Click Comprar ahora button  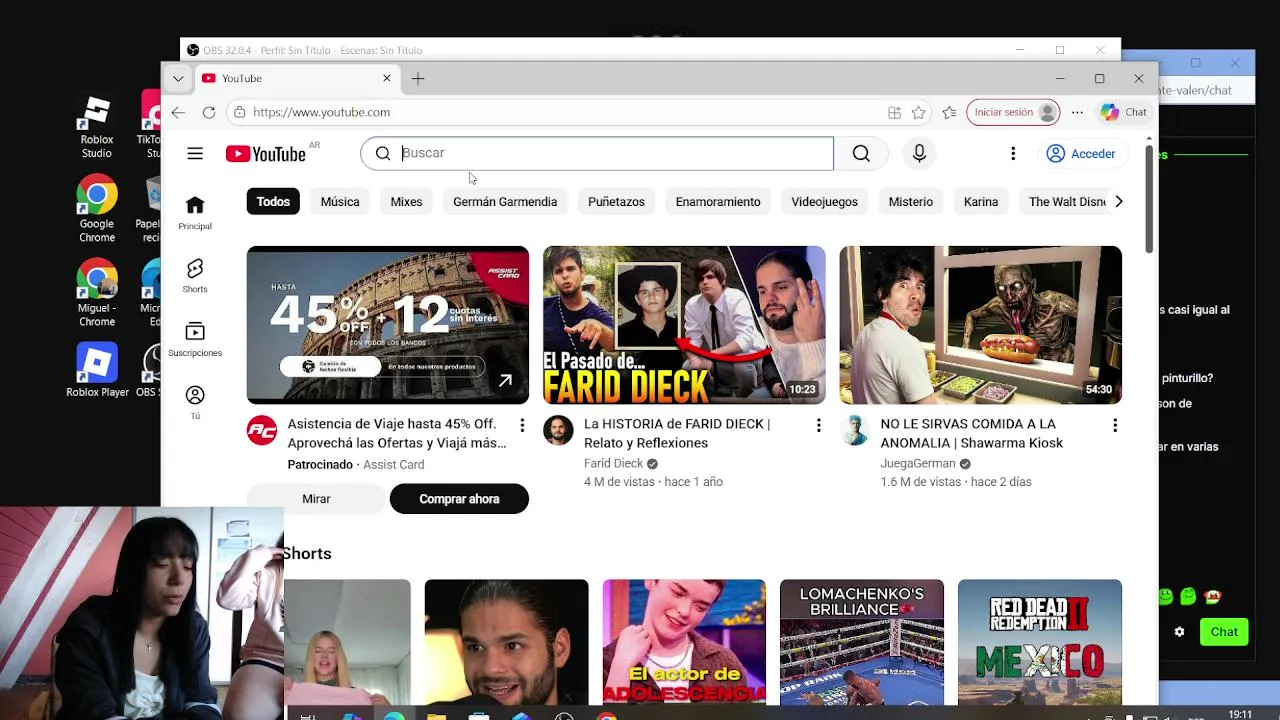[459, 499]
